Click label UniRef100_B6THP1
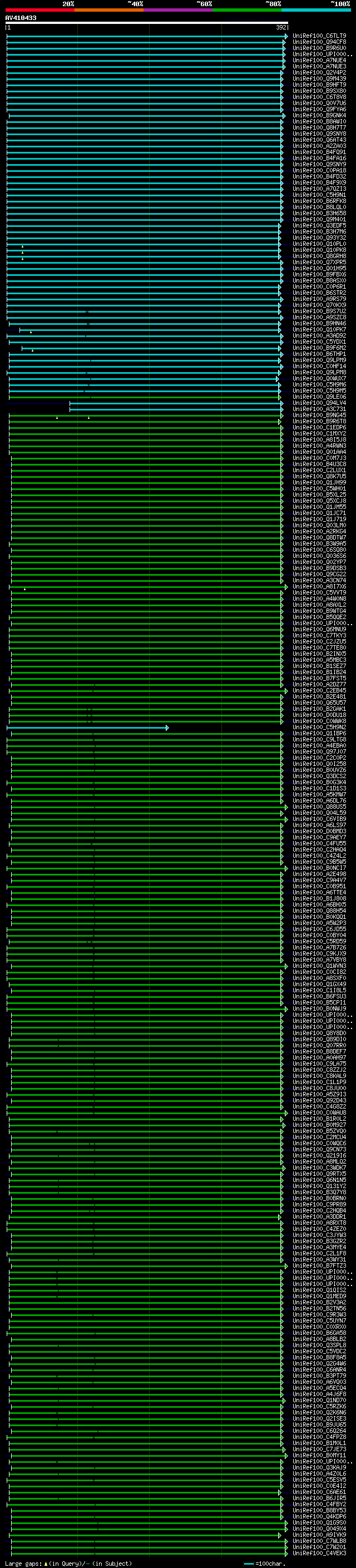This screenshot has height=1568, width=356. pyautogui.click(x=319, y=354)
